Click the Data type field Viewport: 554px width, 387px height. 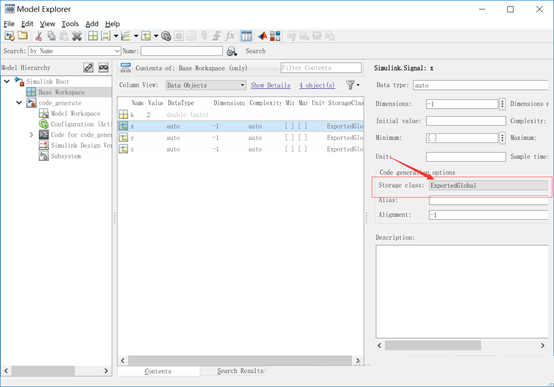click(481, 85)
